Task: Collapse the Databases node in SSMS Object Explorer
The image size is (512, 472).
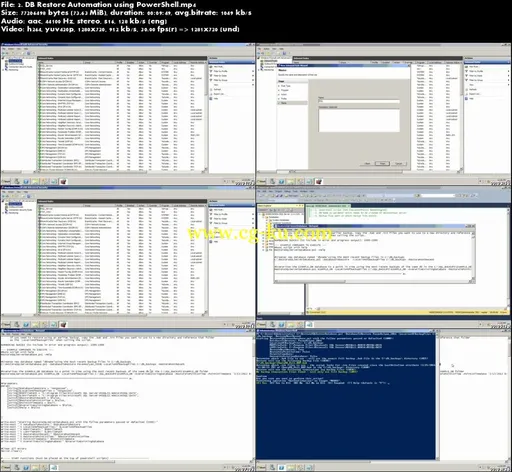Action: [263, 217]
